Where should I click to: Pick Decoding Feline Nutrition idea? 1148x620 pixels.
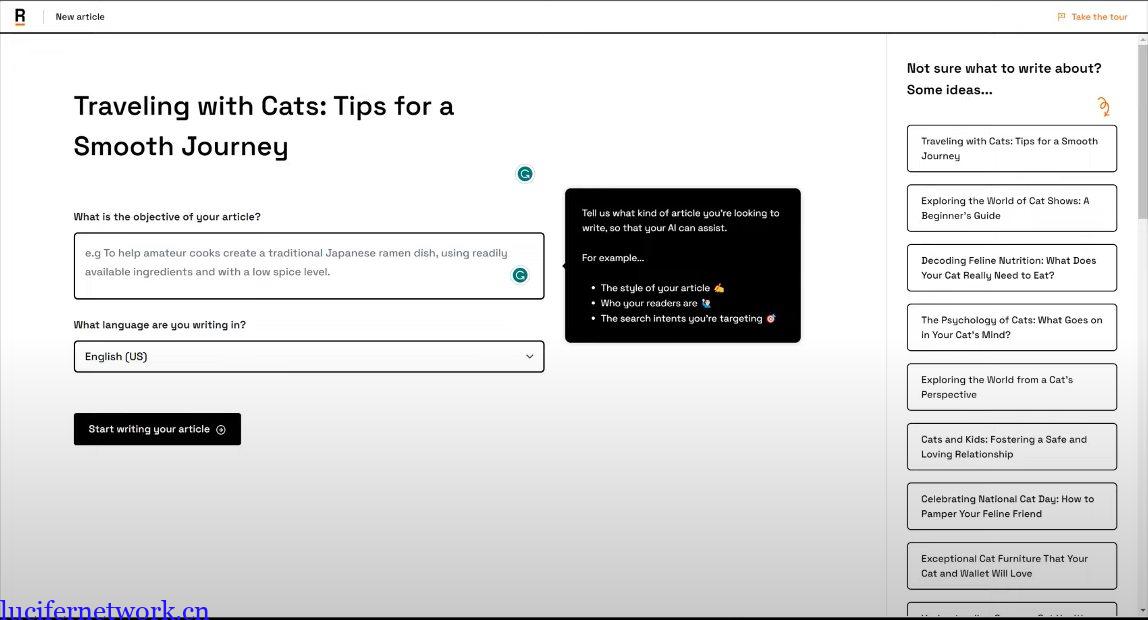pyautogui.click(x=1011, y=268)
